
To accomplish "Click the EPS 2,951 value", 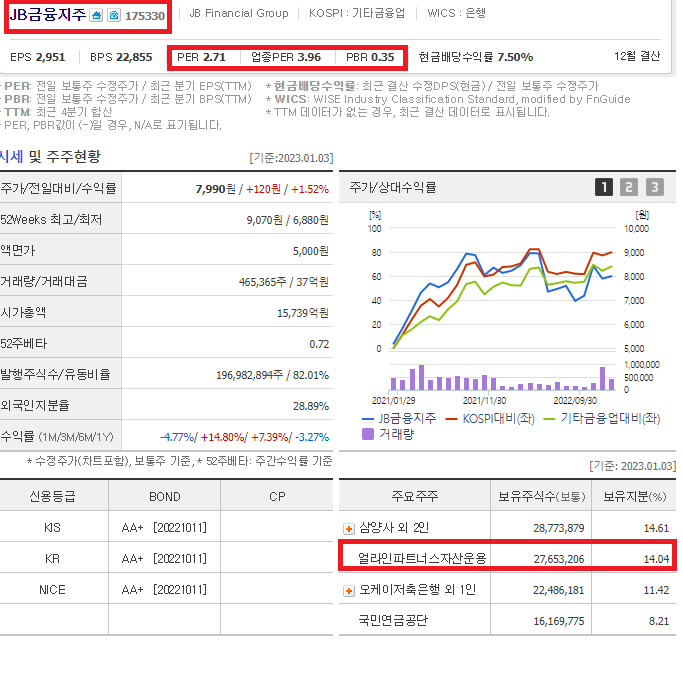I will coord(37,57).
